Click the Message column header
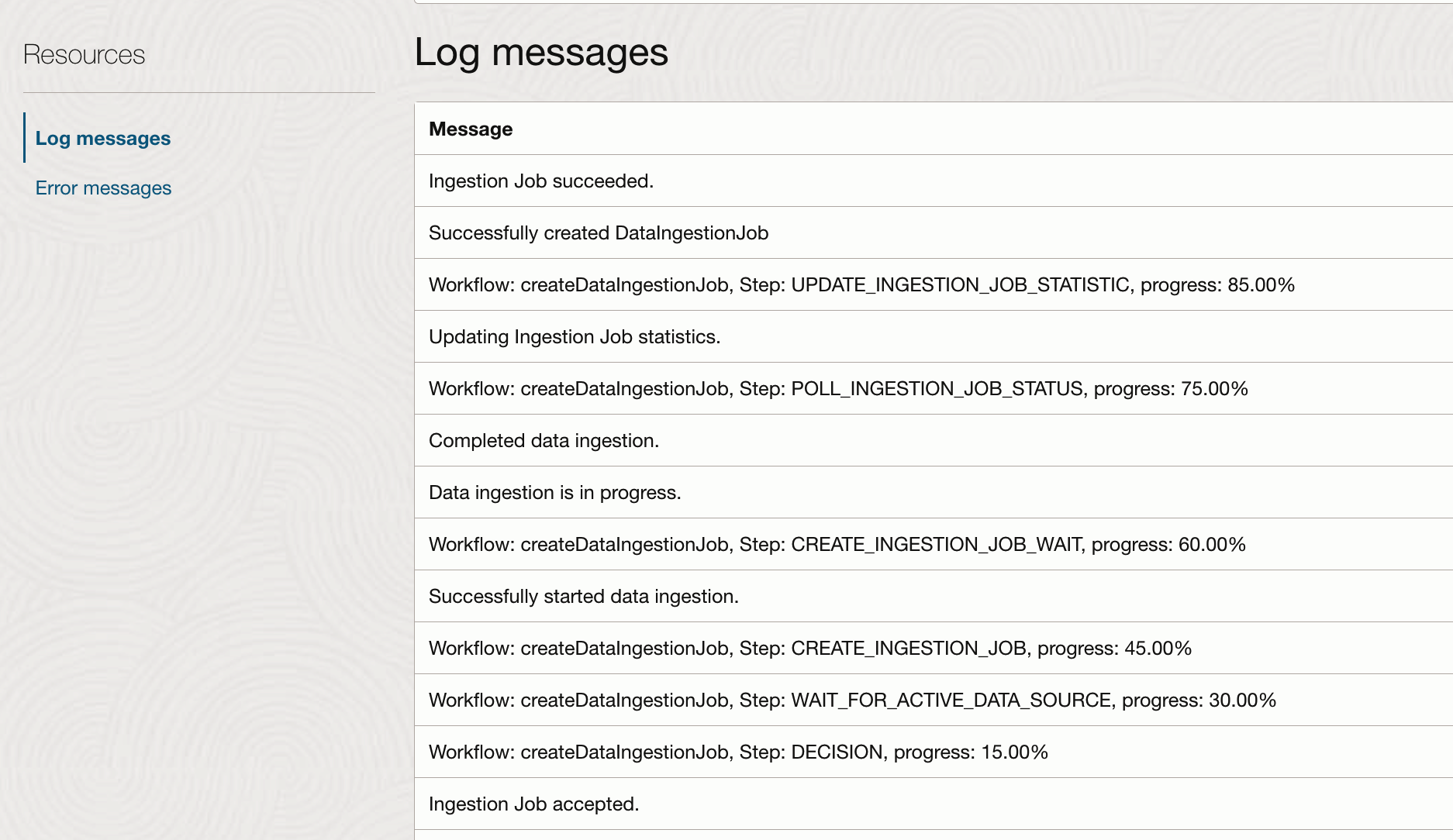1453x840 pixels. coord(471,129)
